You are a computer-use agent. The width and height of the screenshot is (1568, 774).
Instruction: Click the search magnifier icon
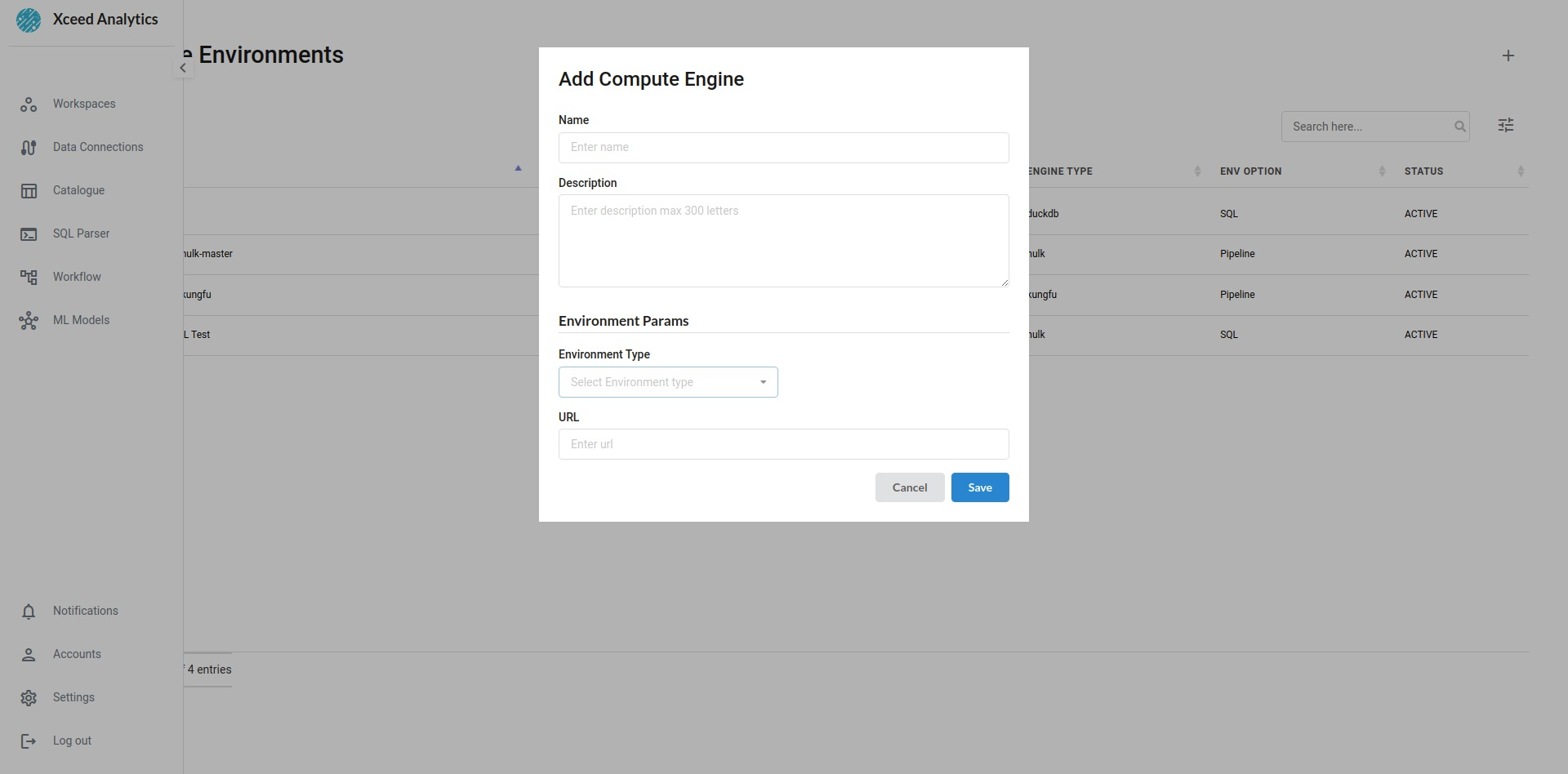[1460, 127]
